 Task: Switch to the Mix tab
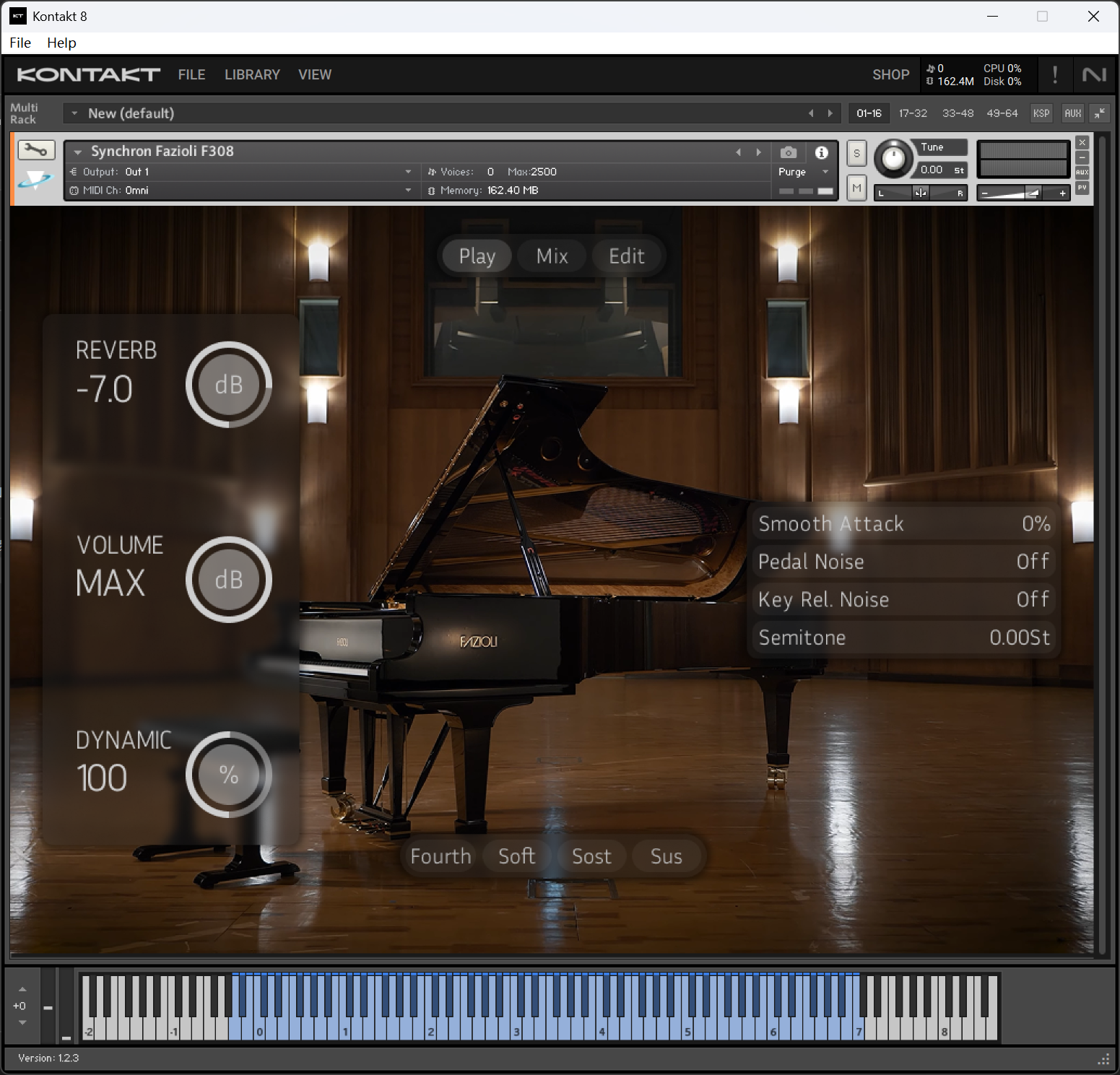[552, 256]
